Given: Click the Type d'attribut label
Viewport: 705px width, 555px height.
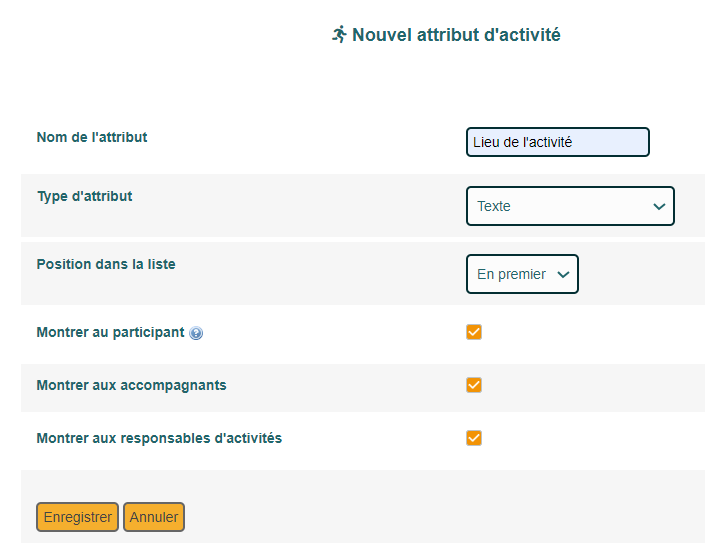Looking at the screenshot, I should click(x=85, y=196).
